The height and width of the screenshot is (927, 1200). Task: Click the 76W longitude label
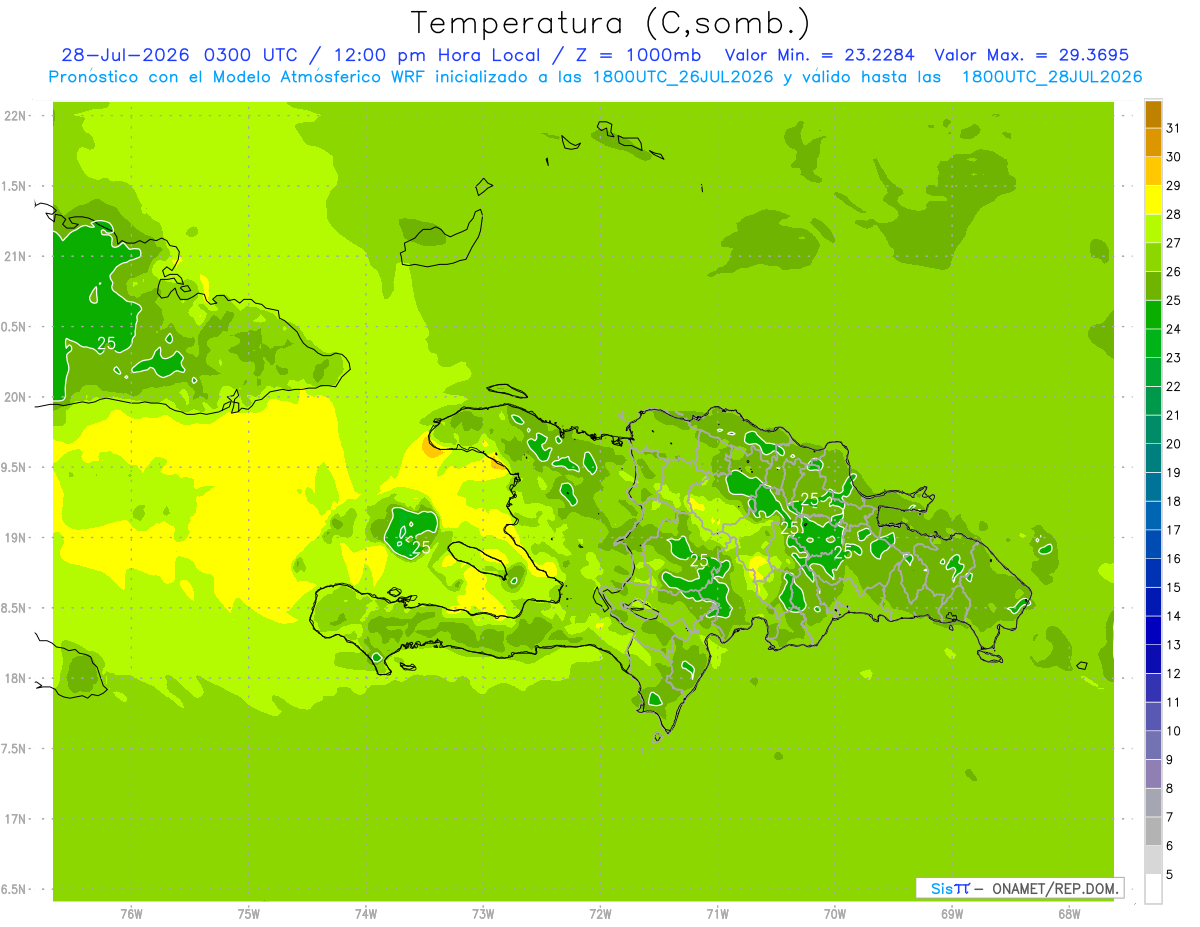point(131,914)
